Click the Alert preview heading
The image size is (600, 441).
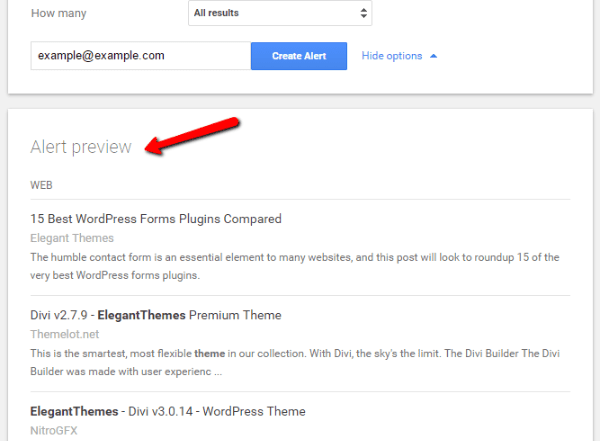81,147
